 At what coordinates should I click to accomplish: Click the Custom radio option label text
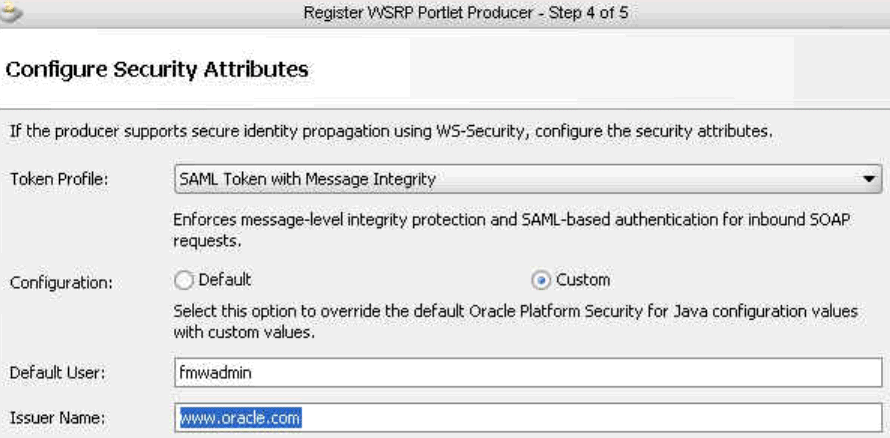pyautogui.click(x=583, y=280)
